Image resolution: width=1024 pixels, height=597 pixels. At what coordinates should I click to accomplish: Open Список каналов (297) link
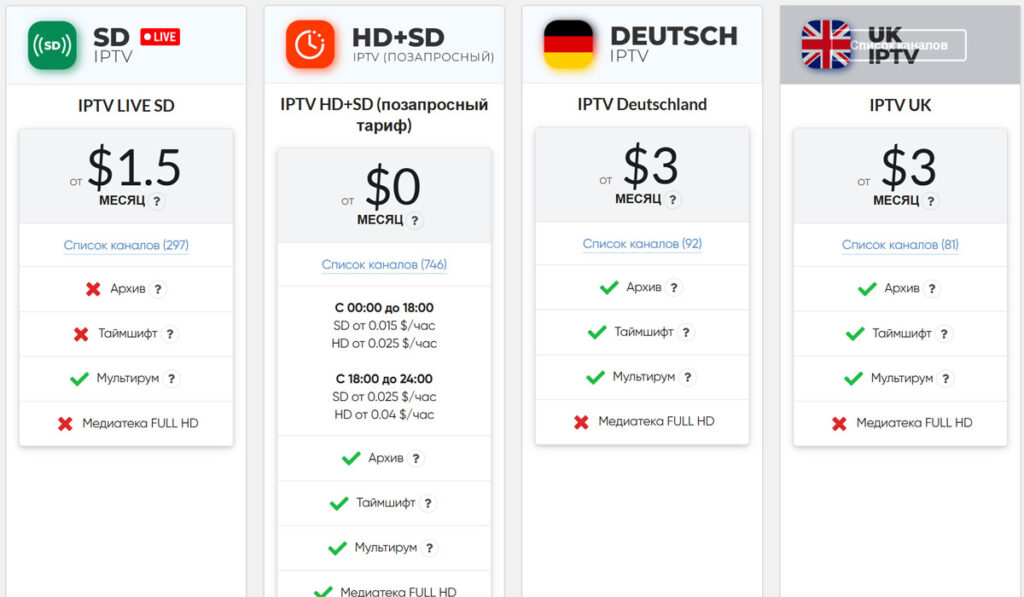(x=126, y=245)
